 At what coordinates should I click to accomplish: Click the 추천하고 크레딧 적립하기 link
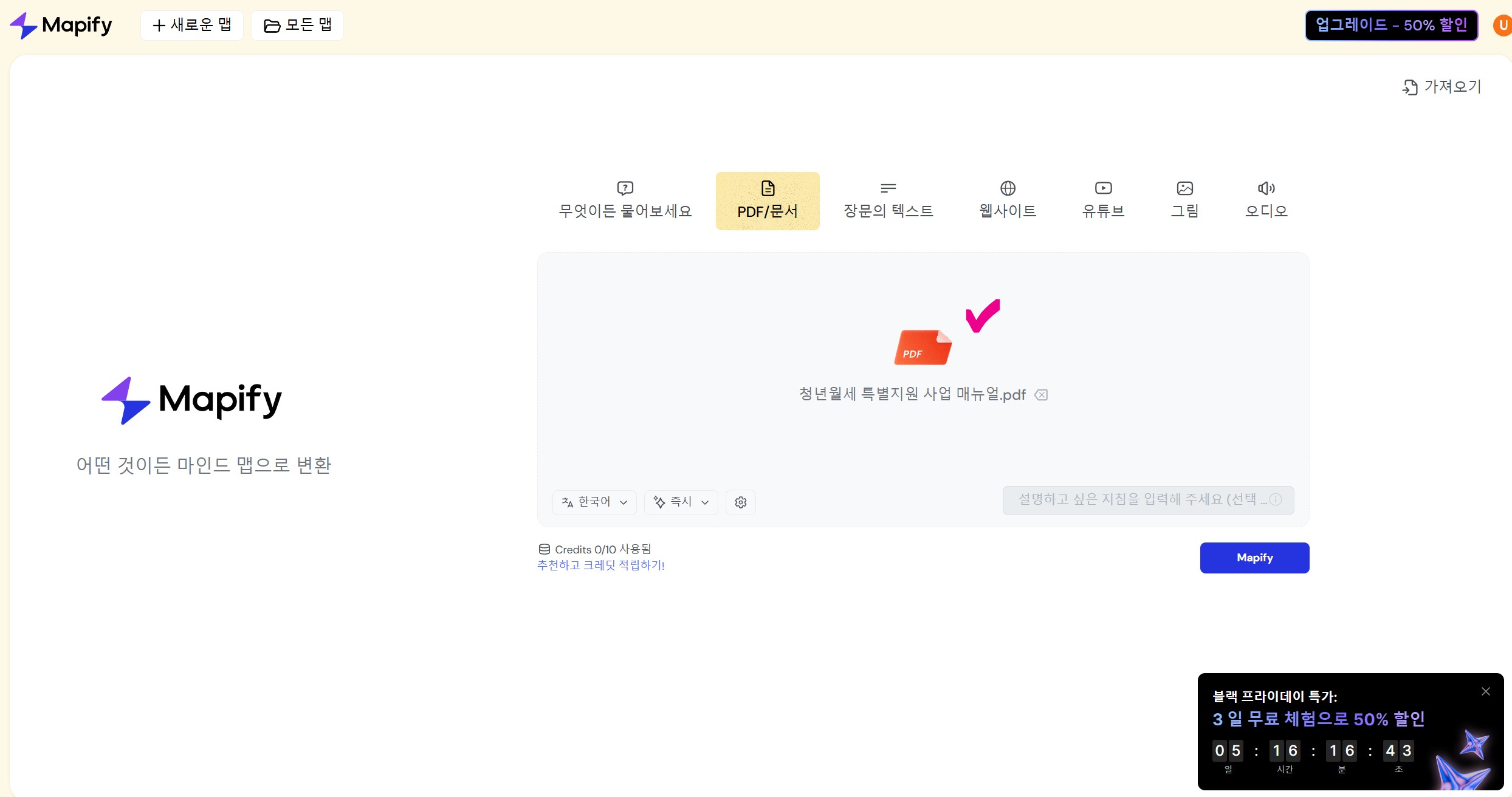(x=600, y=566)
